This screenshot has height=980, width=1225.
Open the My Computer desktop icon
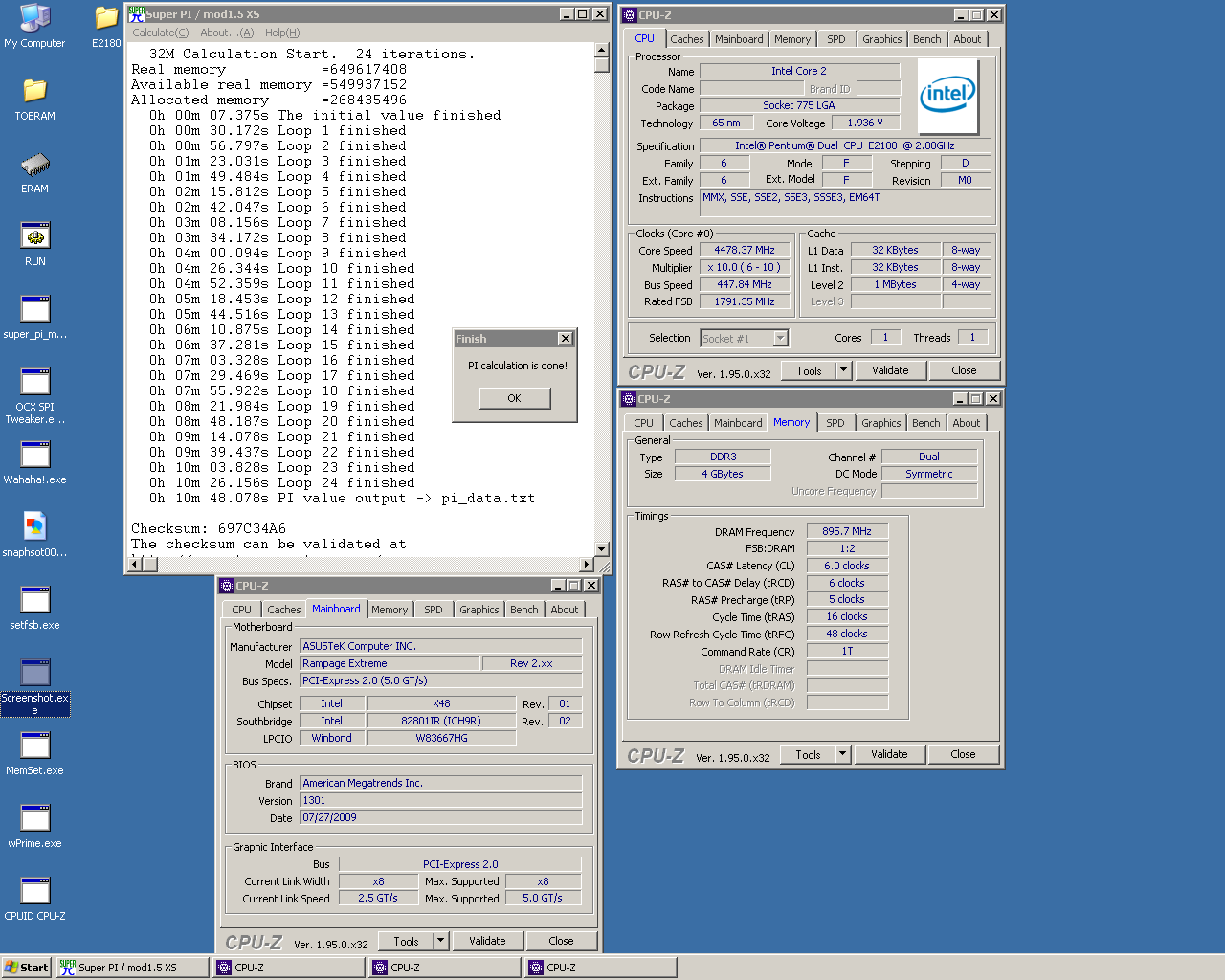pyautogui.click(x=34, y=26)
